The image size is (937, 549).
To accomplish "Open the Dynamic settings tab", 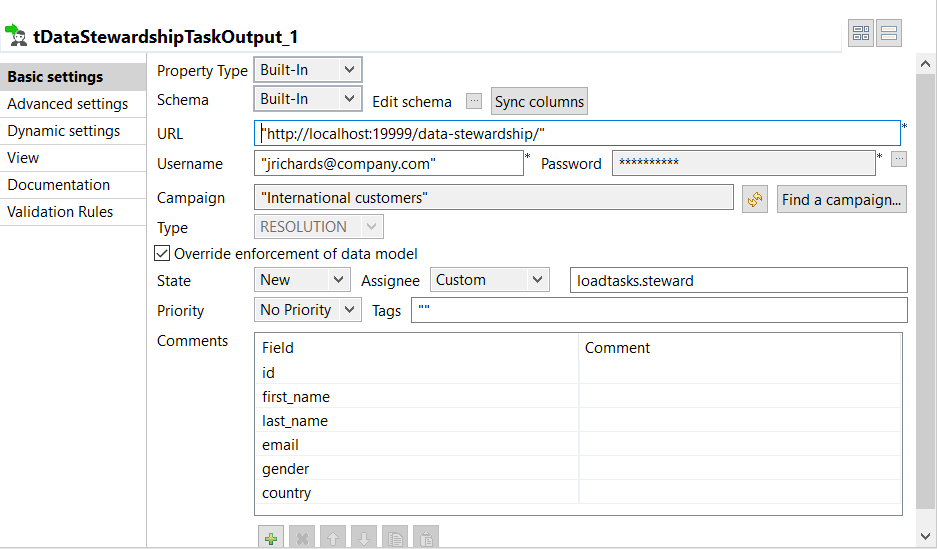I will 64,131.
